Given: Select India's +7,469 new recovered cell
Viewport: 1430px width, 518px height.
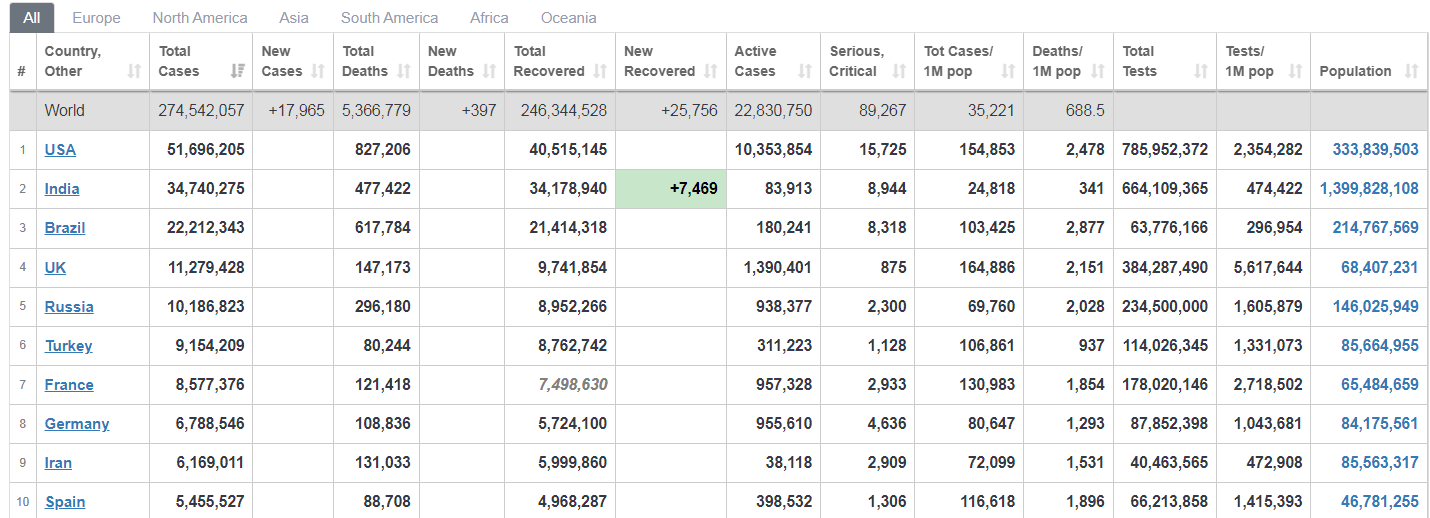Looking at the screenshot, I should 671,189.
